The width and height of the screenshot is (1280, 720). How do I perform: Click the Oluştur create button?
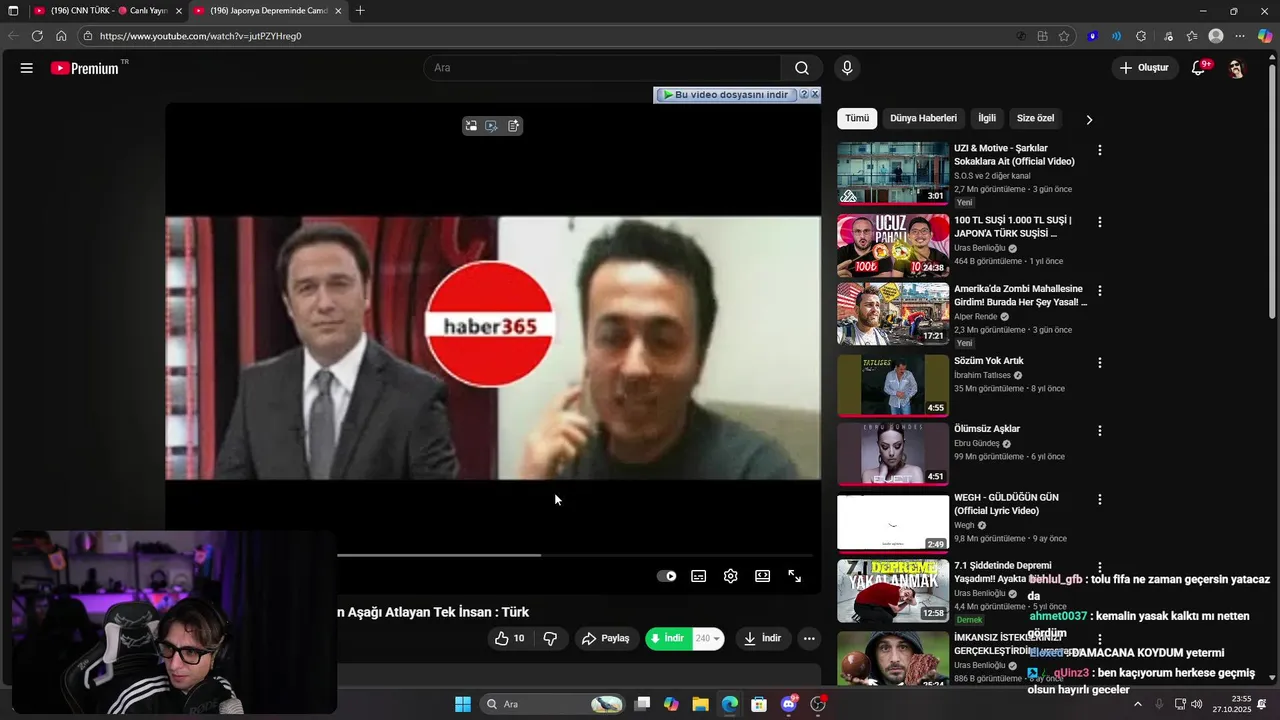[1144, 68]
